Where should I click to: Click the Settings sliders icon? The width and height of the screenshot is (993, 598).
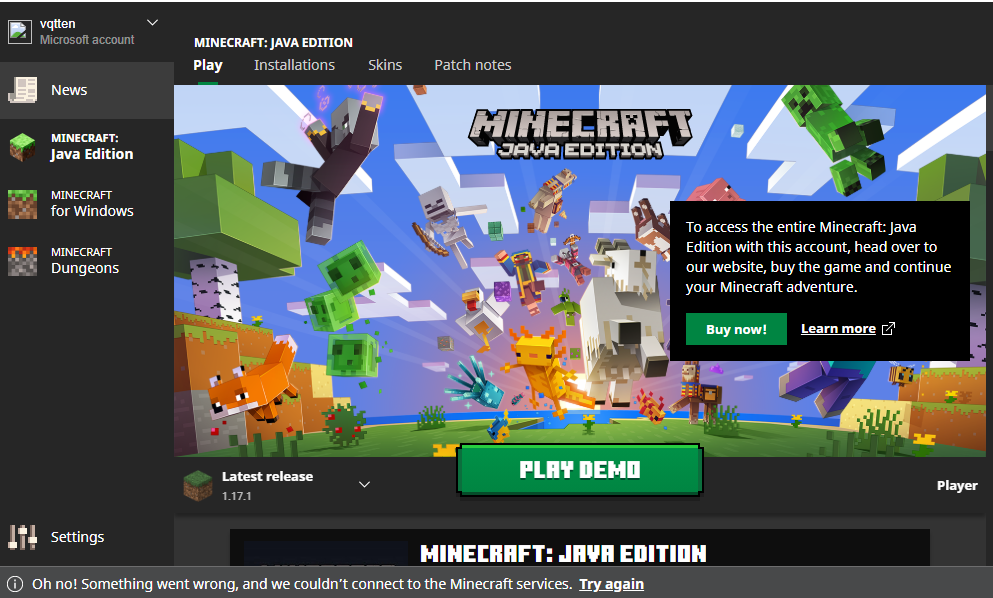point(23,537)
